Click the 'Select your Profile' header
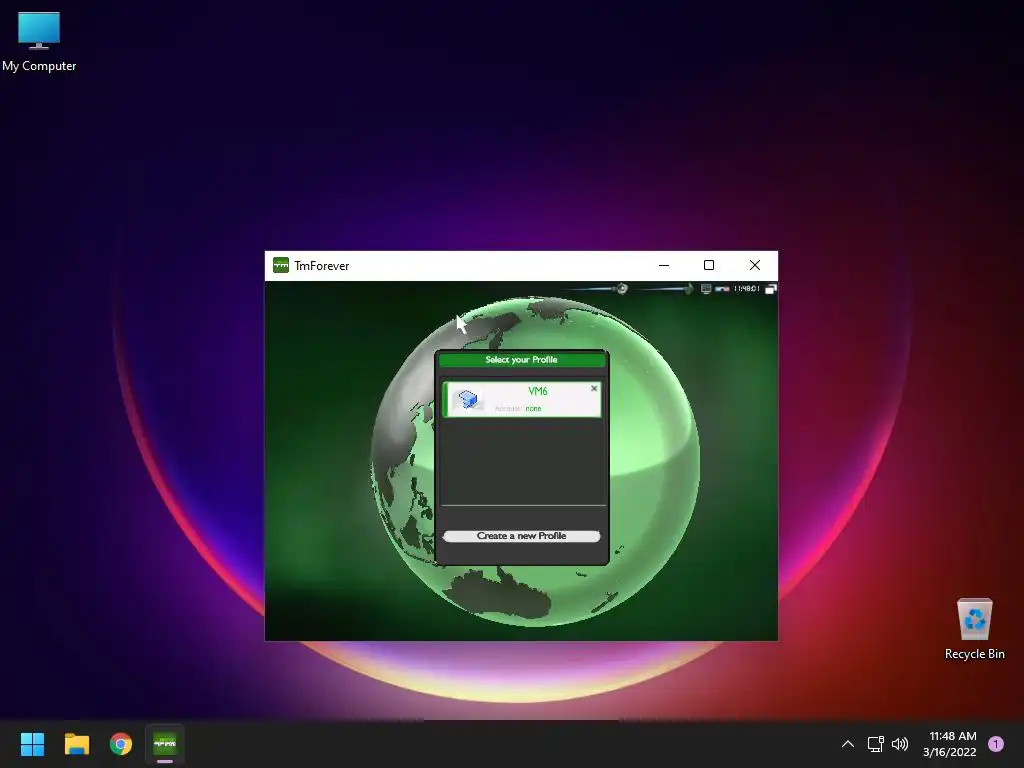 (521, 360)
